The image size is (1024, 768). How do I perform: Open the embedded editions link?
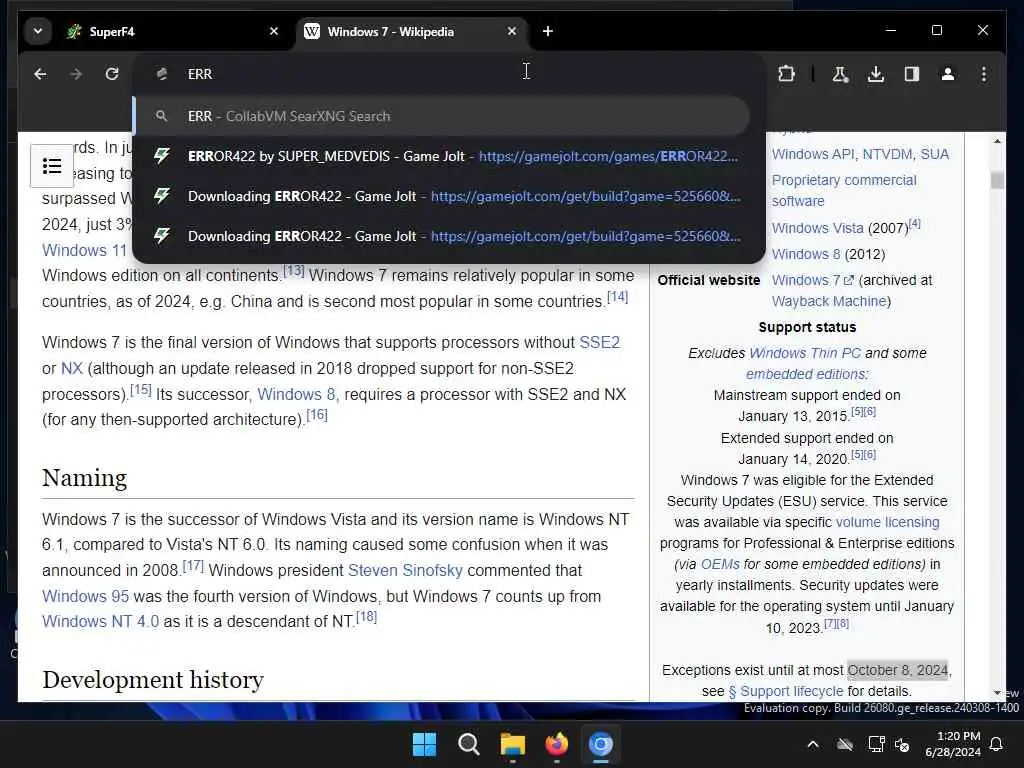[x=807, y=374]
